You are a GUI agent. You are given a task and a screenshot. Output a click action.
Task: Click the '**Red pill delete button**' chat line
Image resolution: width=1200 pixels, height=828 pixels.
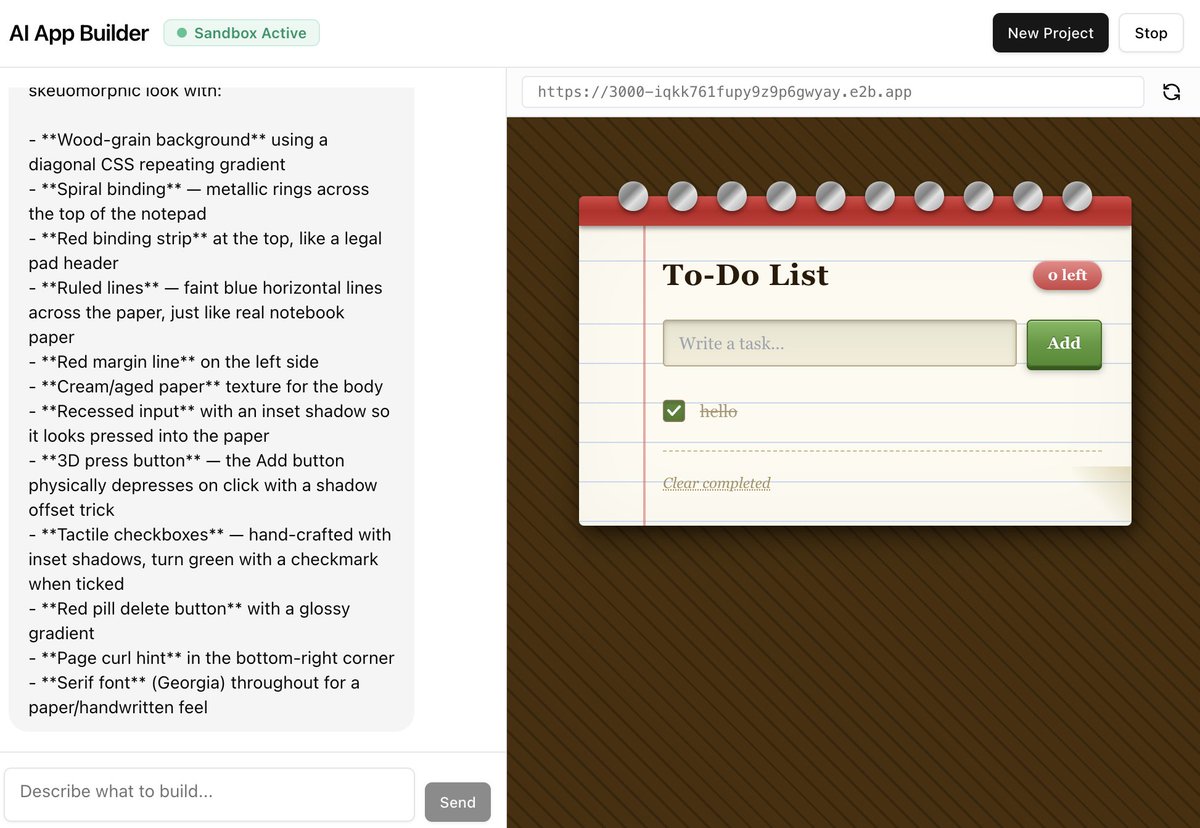click(189, 620)
